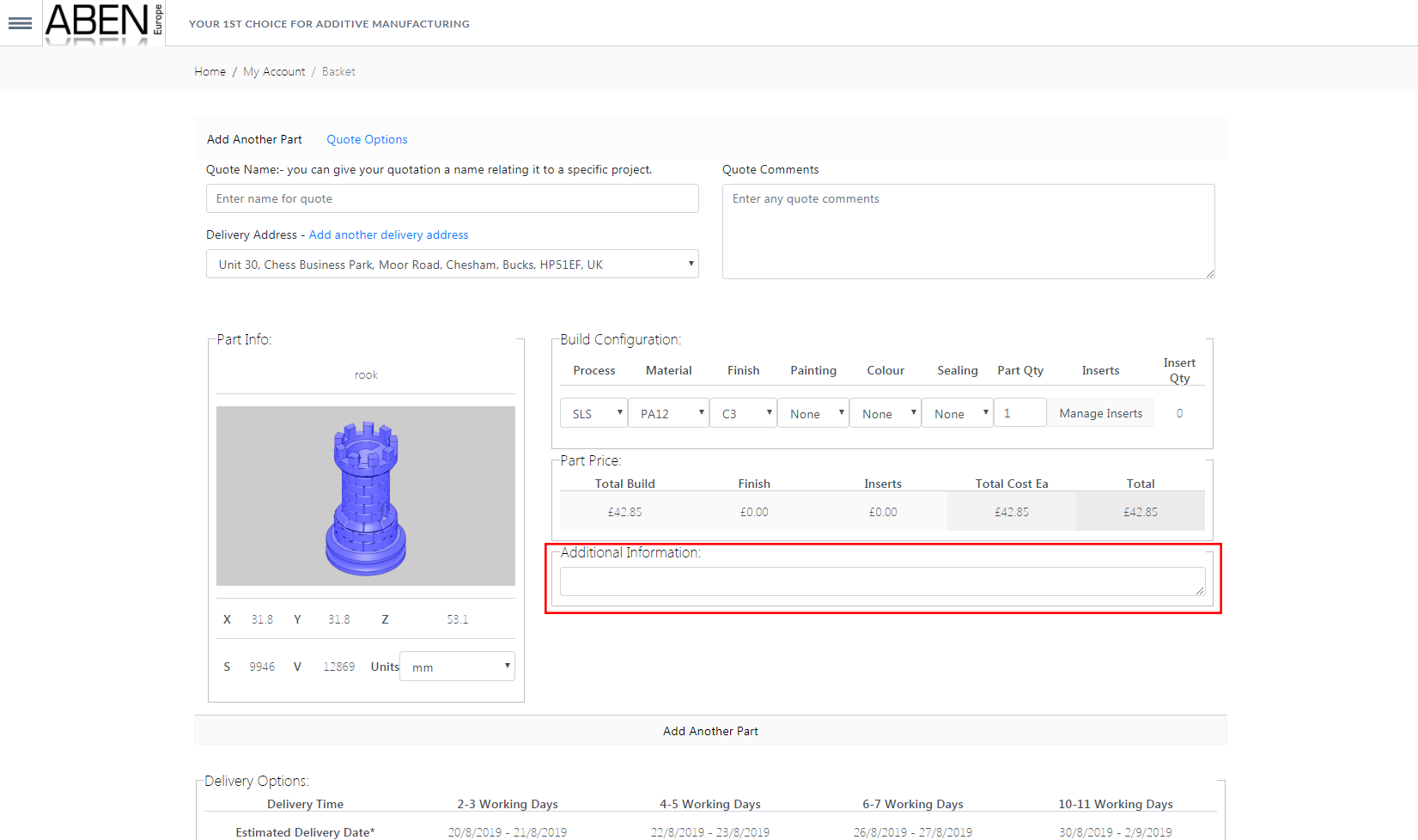Open the Material PA12 dropdown
The width and height of the screenshot is (1418, 840).
click(x=668, y=413)
